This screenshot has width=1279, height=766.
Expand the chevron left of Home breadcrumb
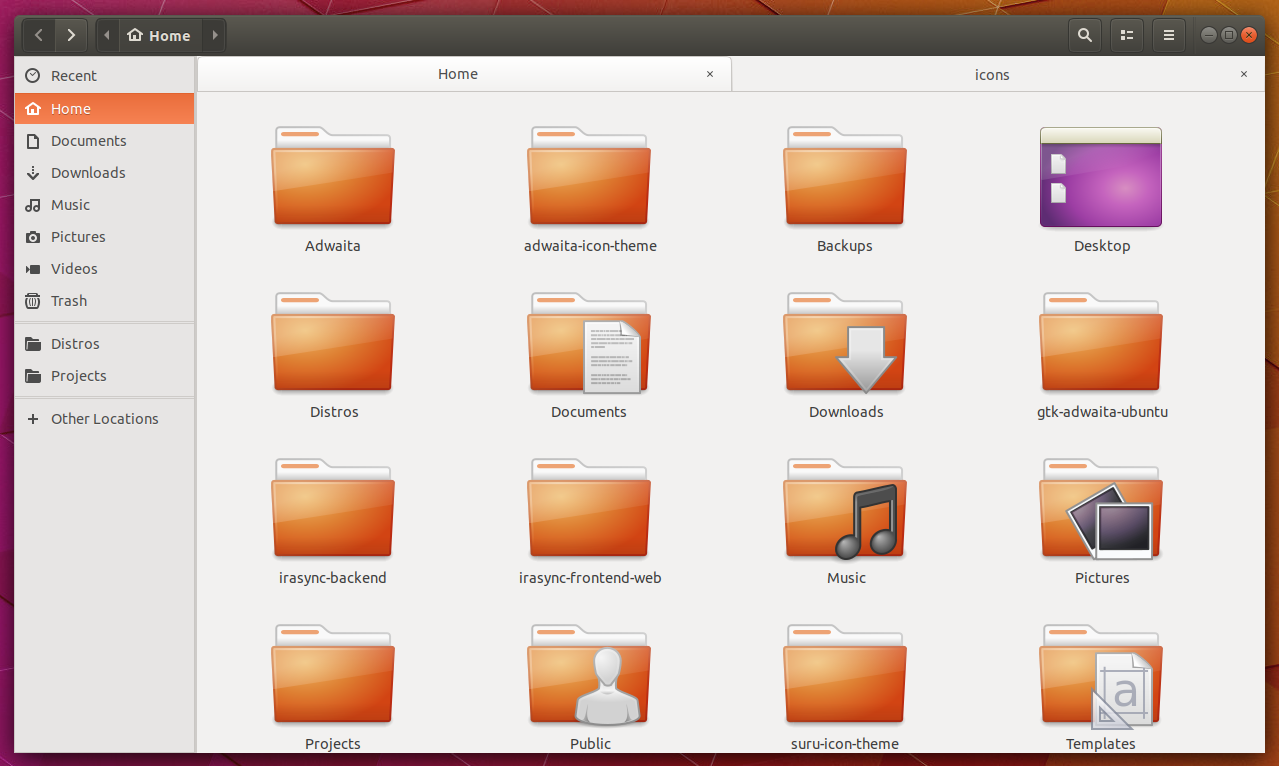(106, 34)
